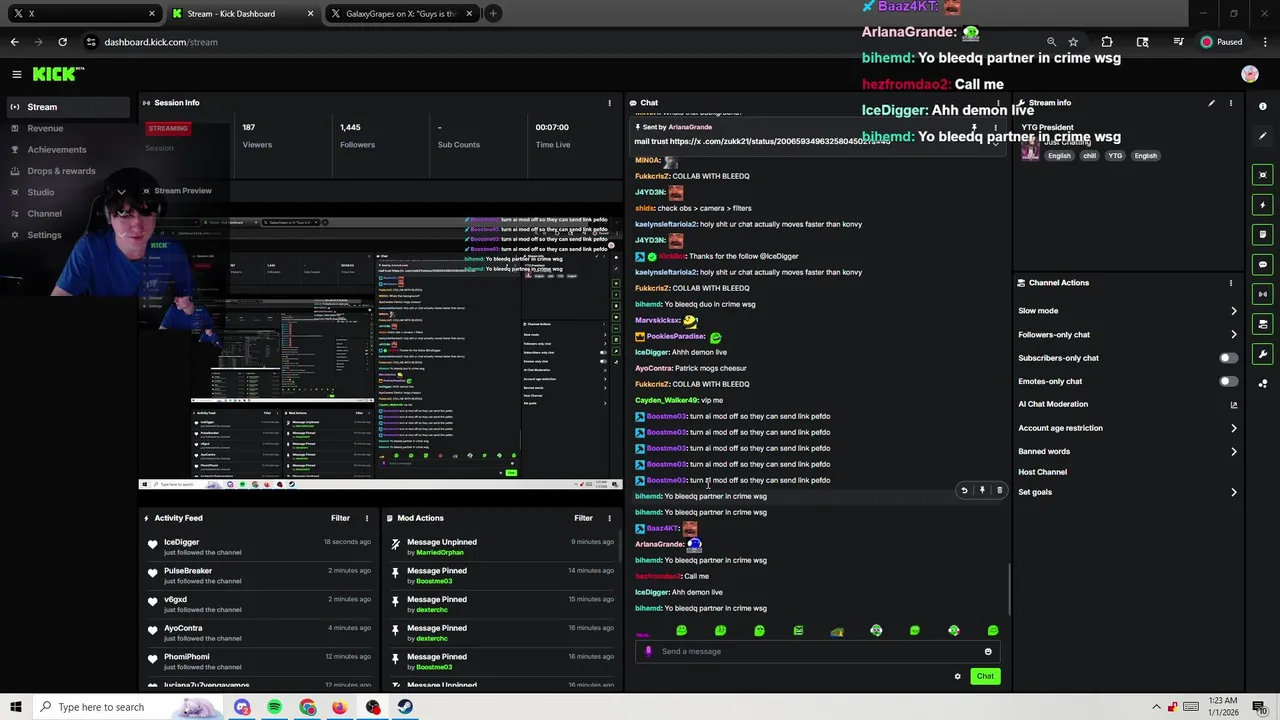
Task: Click the first green emote in quick emote row
Action: pyautogui.click(x=682, y=631)
